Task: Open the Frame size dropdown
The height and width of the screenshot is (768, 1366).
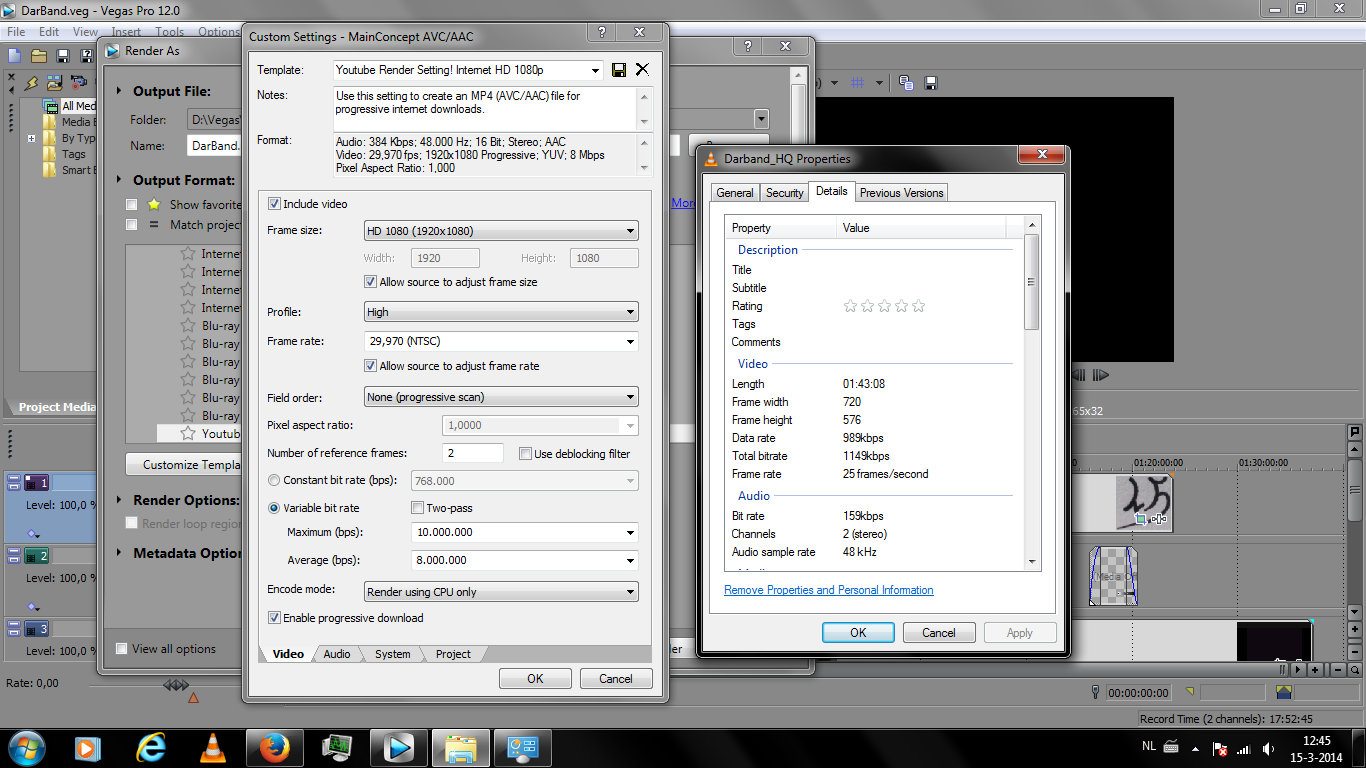Action: coord(501,231)
